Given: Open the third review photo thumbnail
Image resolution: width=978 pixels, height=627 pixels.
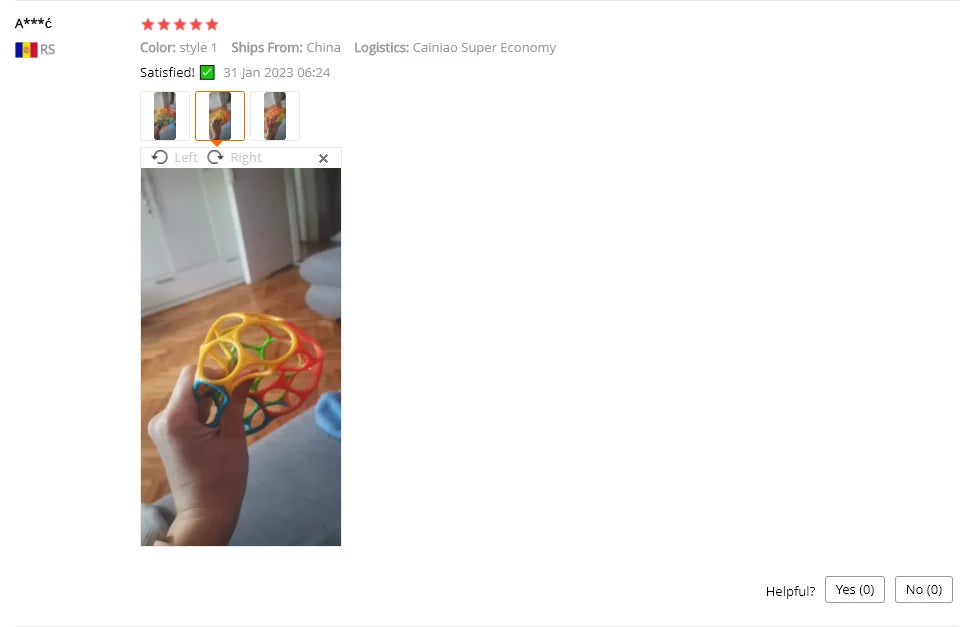Looking at the screenshot, I should 274,116.
